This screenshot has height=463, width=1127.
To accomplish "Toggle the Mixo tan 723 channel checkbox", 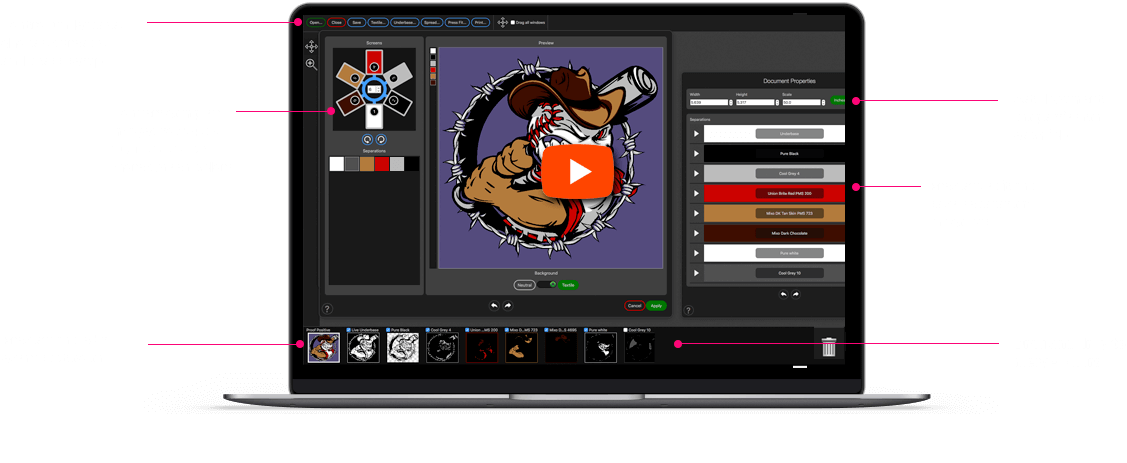I will (x=507, y=330).
